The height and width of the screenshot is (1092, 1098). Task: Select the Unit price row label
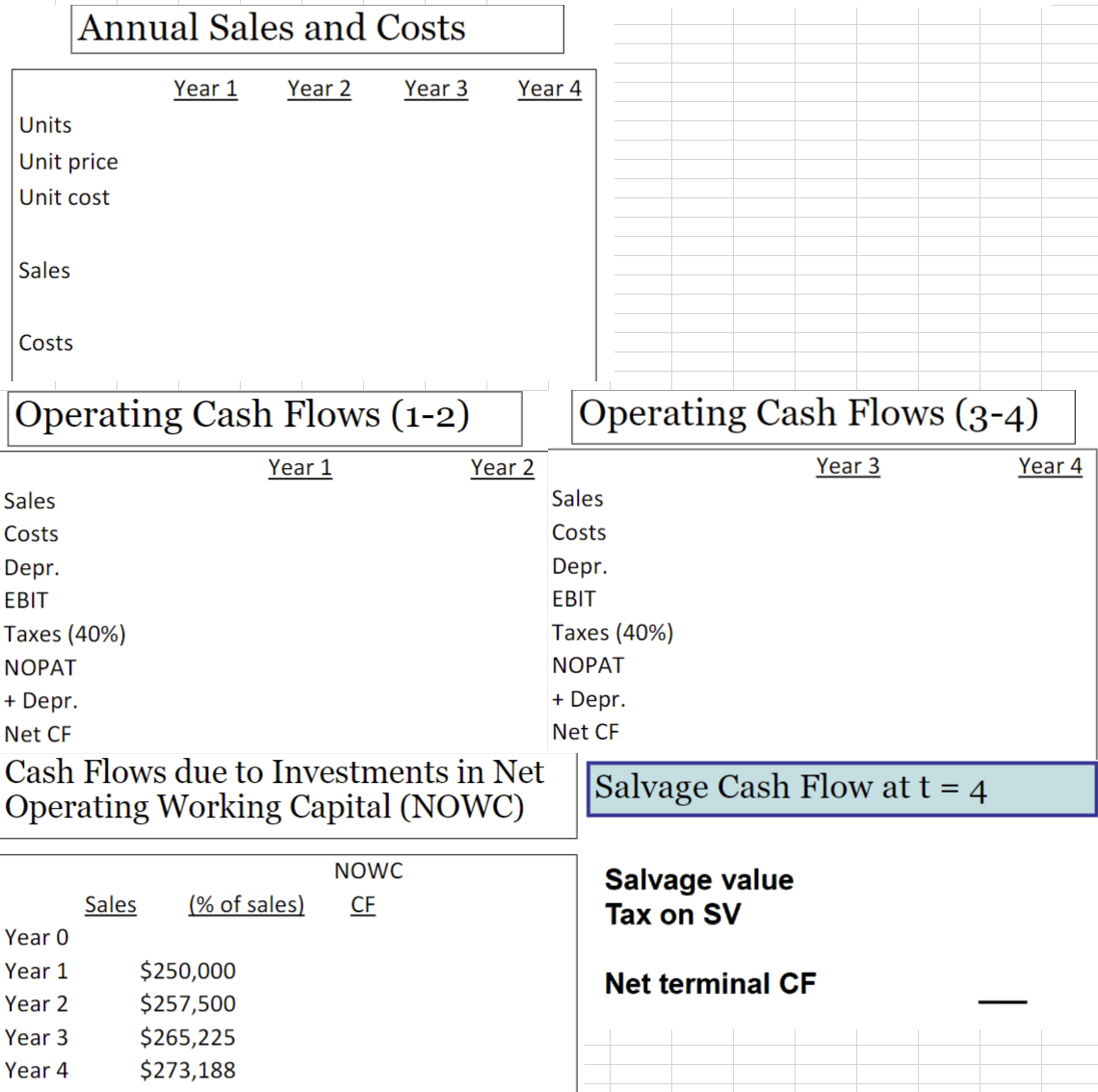pyautogui.click(x=67, y=161)
